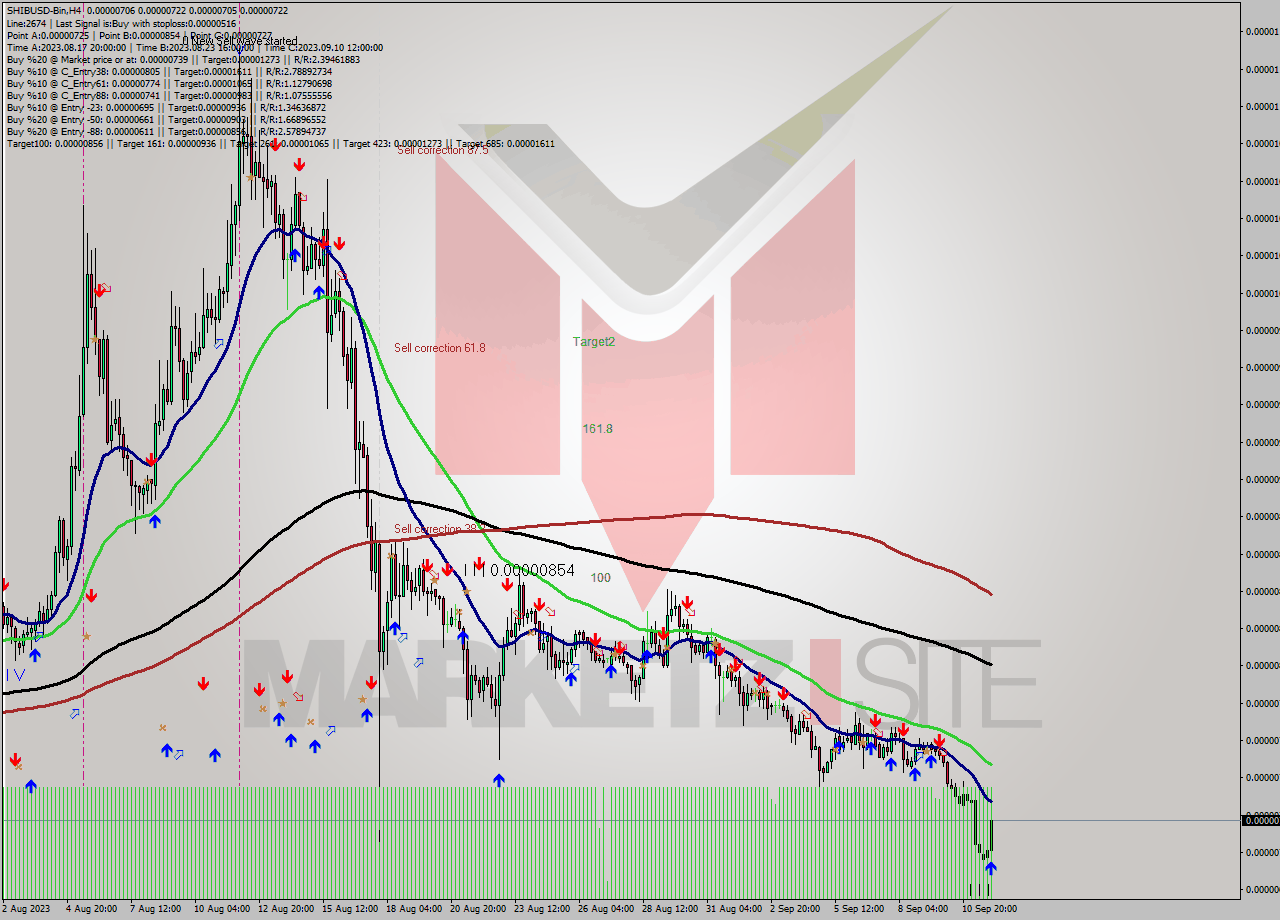Click the '26 Aug 04:00' time axis label
This screenshot has width=1280, height=920.
[x=606, y=908]
